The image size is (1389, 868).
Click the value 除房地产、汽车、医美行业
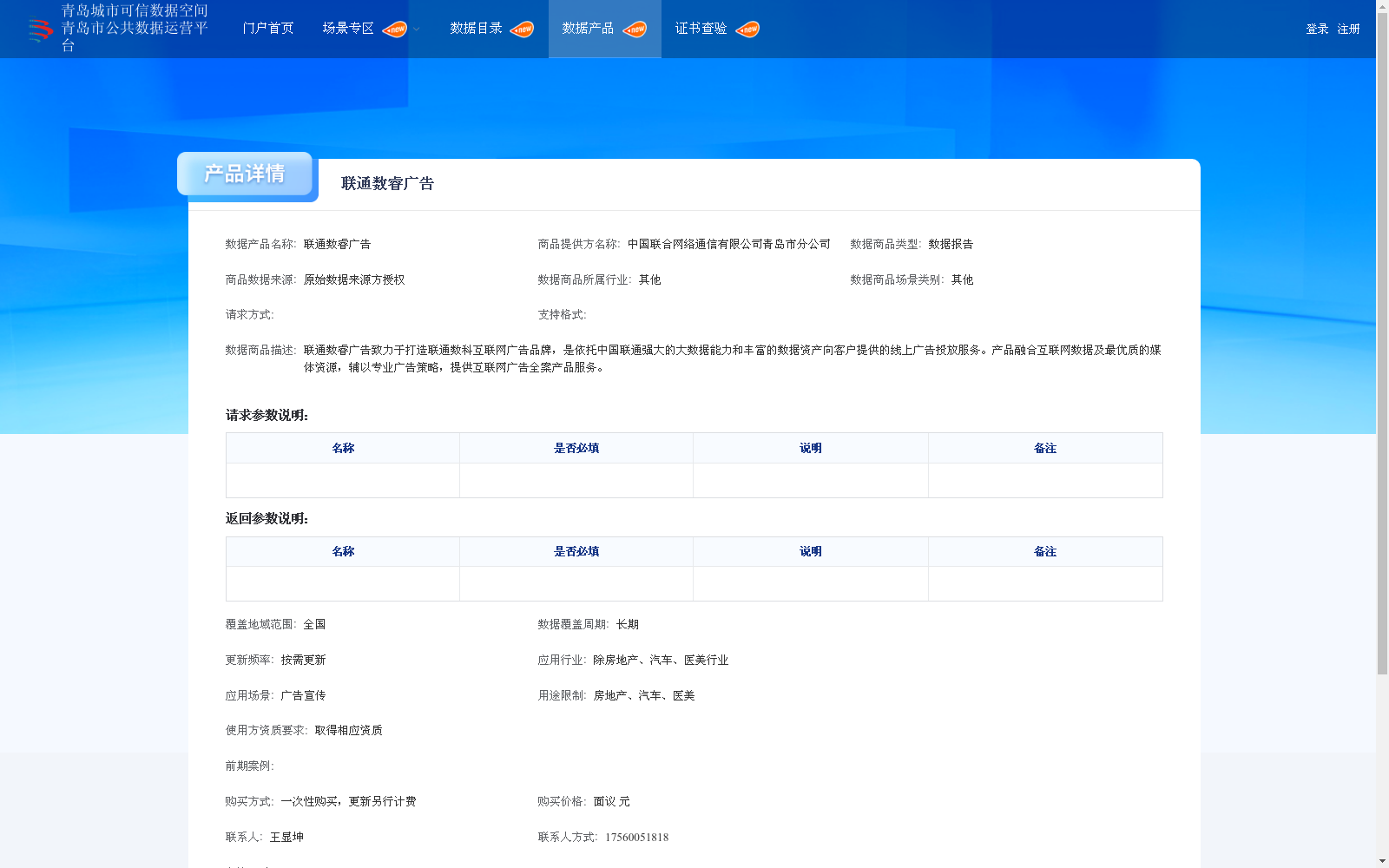tap(661, 661)
